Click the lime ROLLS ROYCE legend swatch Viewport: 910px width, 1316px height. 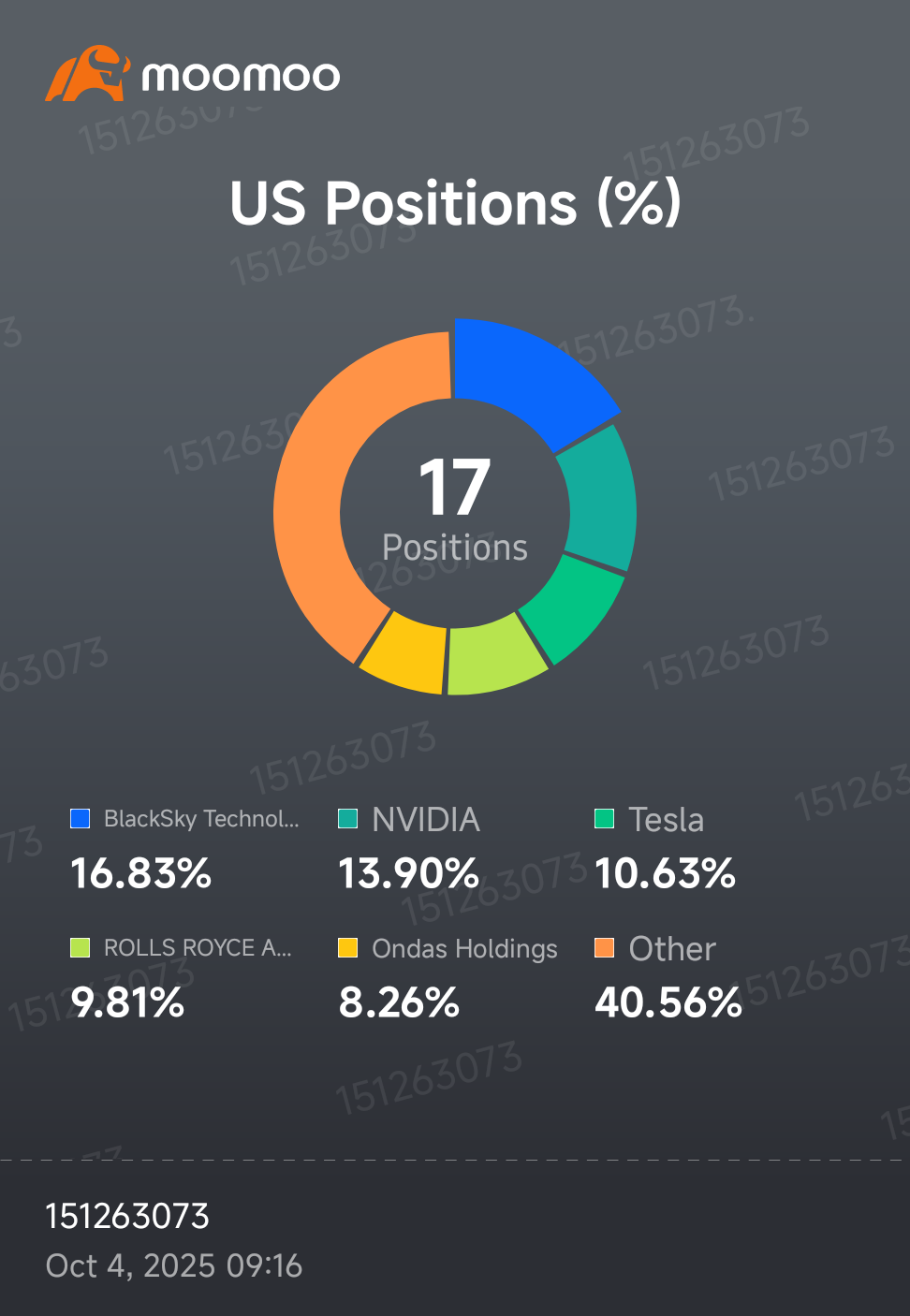(x=81, y=948)
